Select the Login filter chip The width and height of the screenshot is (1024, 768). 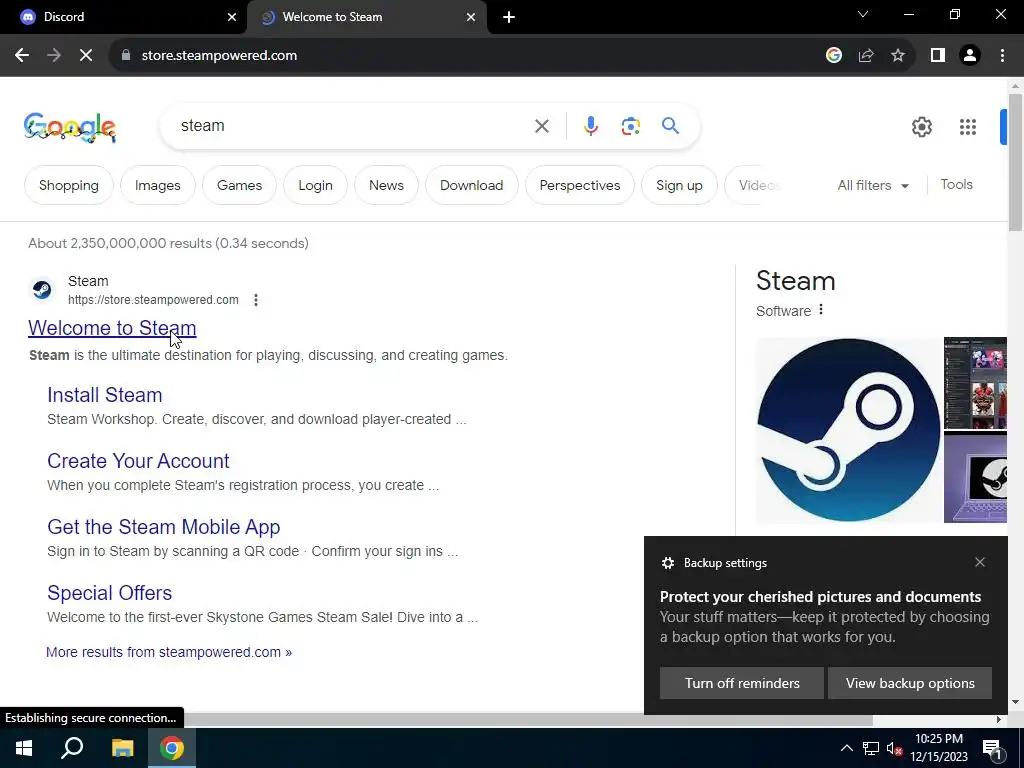pyautogui.click(x=315, y=185)
